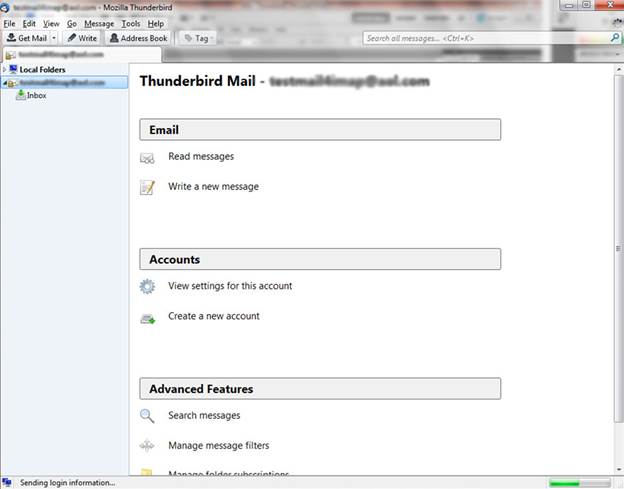Open the Tag dropdown menu
Viewport: 624px width, 489px height.
pos(196,38)
